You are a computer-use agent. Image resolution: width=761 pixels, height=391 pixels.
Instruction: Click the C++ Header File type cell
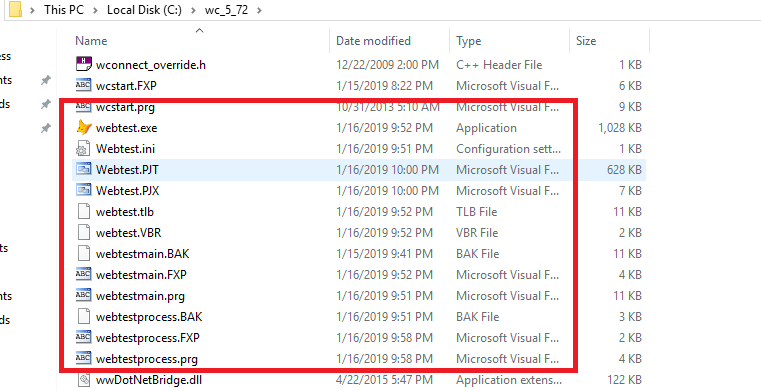click(x=499, y=65)
